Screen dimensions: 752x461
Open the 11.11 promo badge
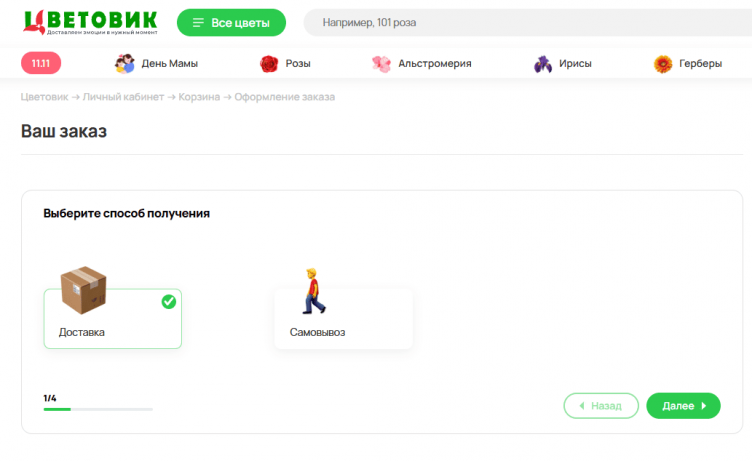click(41, 63)
